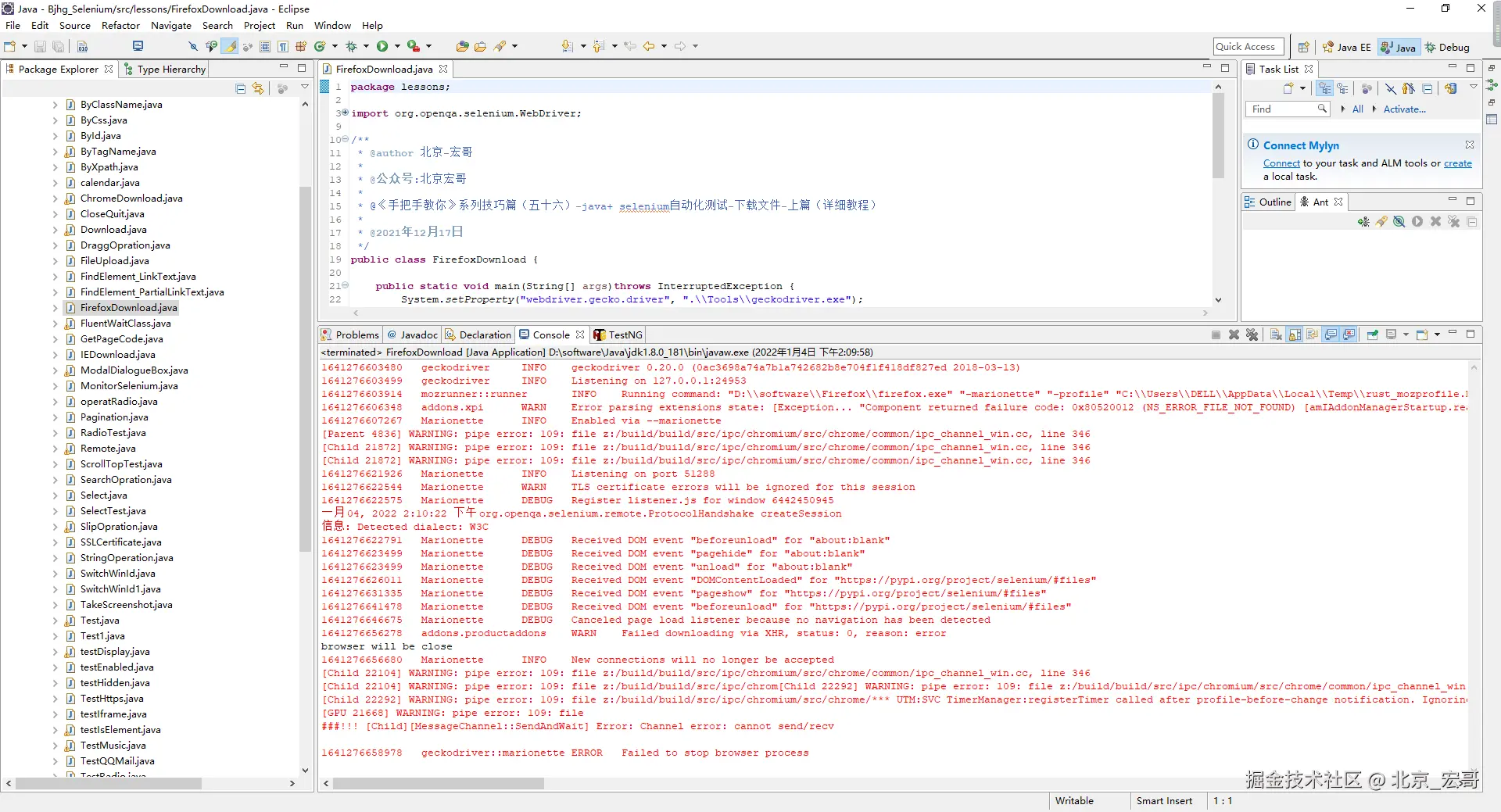
Task: Click the Activate... link in Task List
Action: [1404, 109]
